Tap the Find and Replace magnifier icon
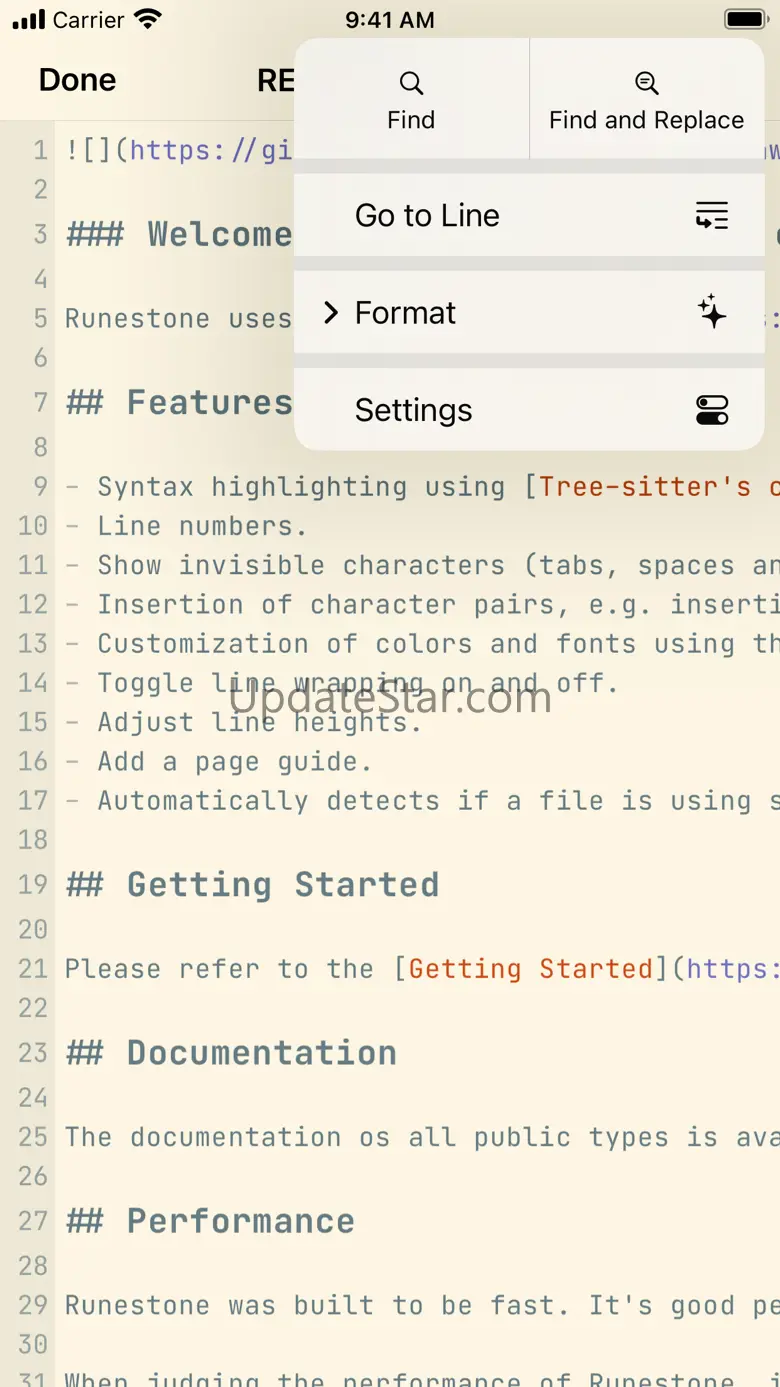Viewport: 780px width, 1387px height. click(x=647, y=83)
